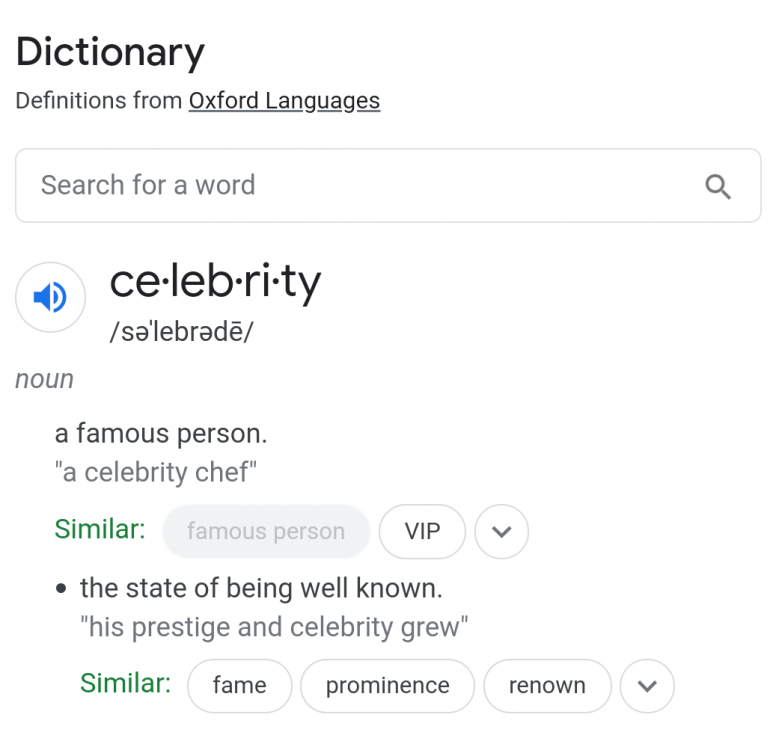Open the Oxford Languages link
779x750 pixels.
pos(284,101)
